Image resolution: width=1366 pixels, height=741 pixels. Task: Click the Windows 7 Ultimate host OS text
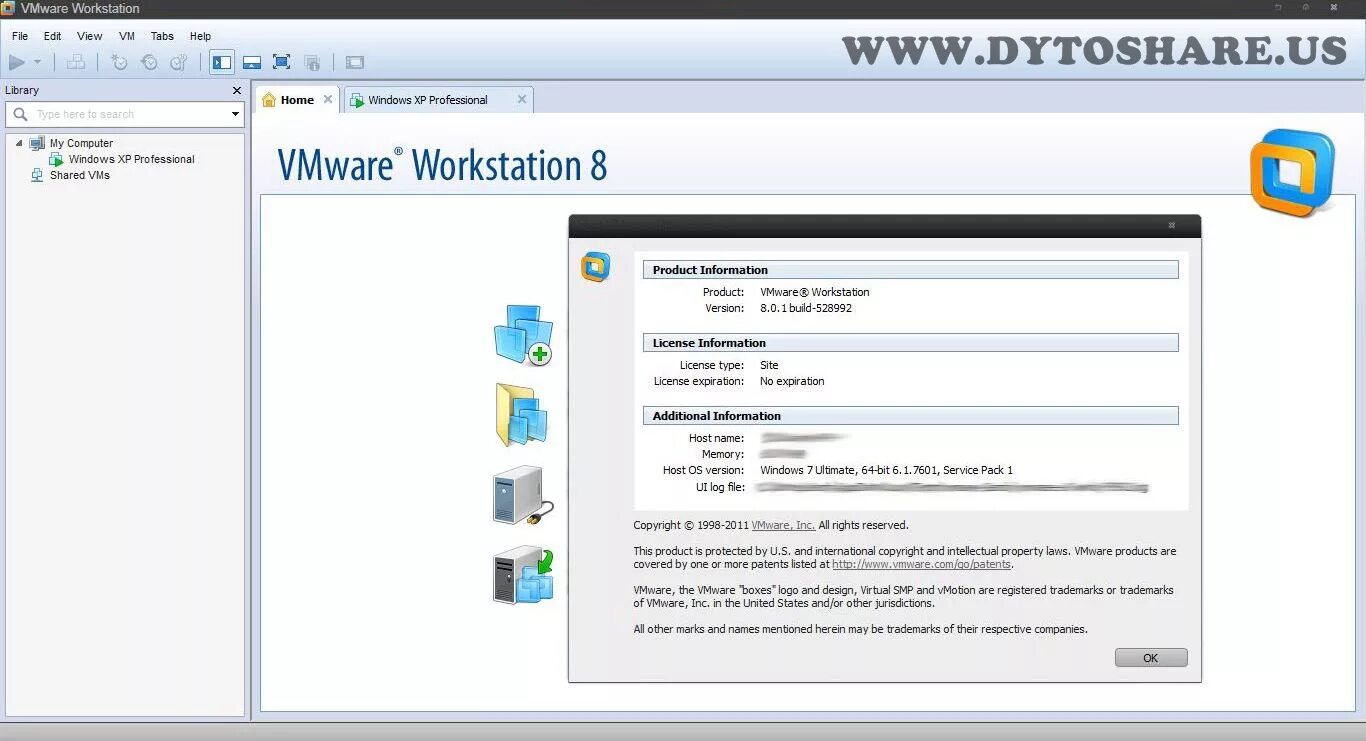click(886, 470)
